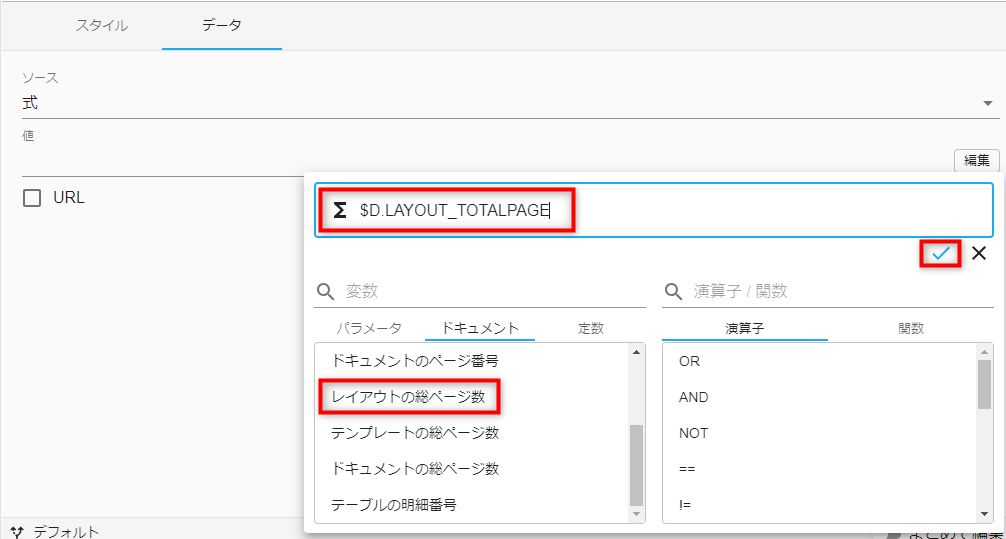This screenshot has width=1006, height=539.
Task: Toggle the URL checkbox
Action: (32, 198)
